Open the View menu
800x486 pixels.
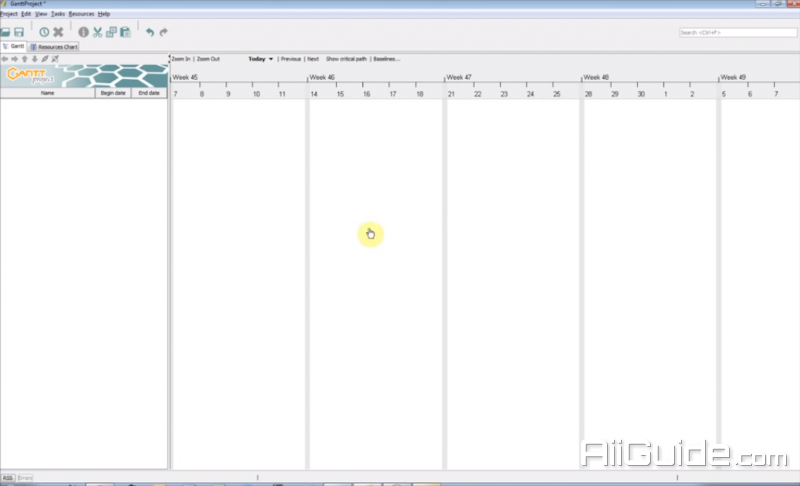[41, 14]
